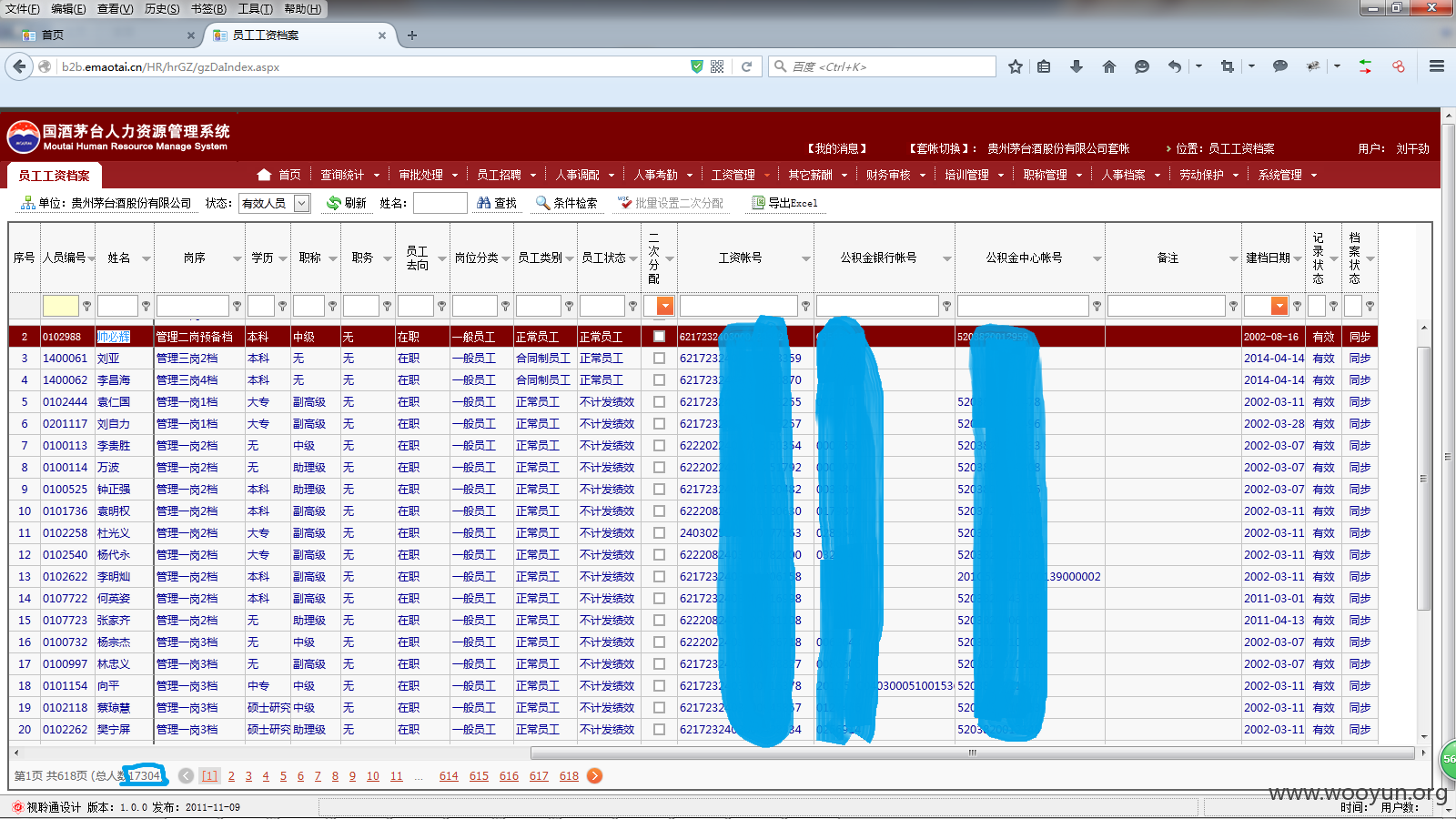The height and width of the screenshot is (819, 1456).
Task: Open 建档日期 orange filter dropdown
Action: tap(1279, 306)
